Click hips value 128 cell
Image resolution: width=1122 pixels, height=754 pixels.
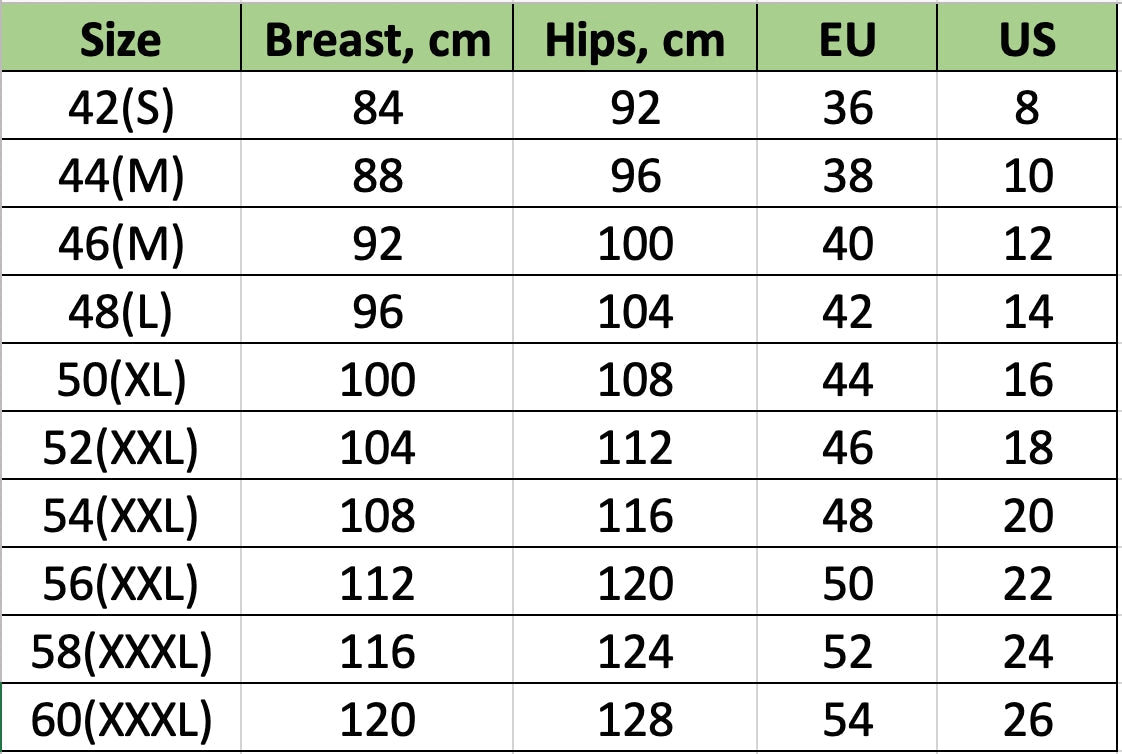click(635, 719)
